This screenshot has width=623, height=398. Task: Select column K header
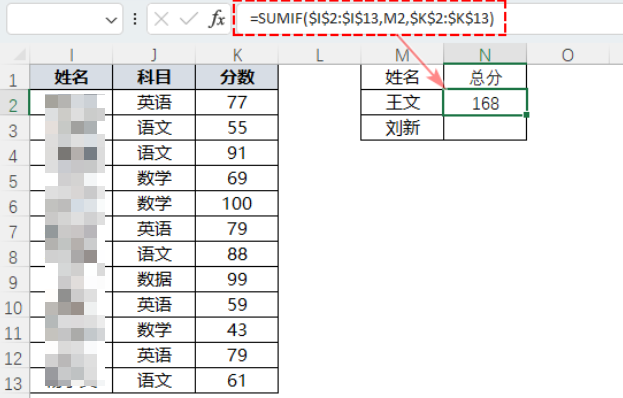[x=237, y=55]
